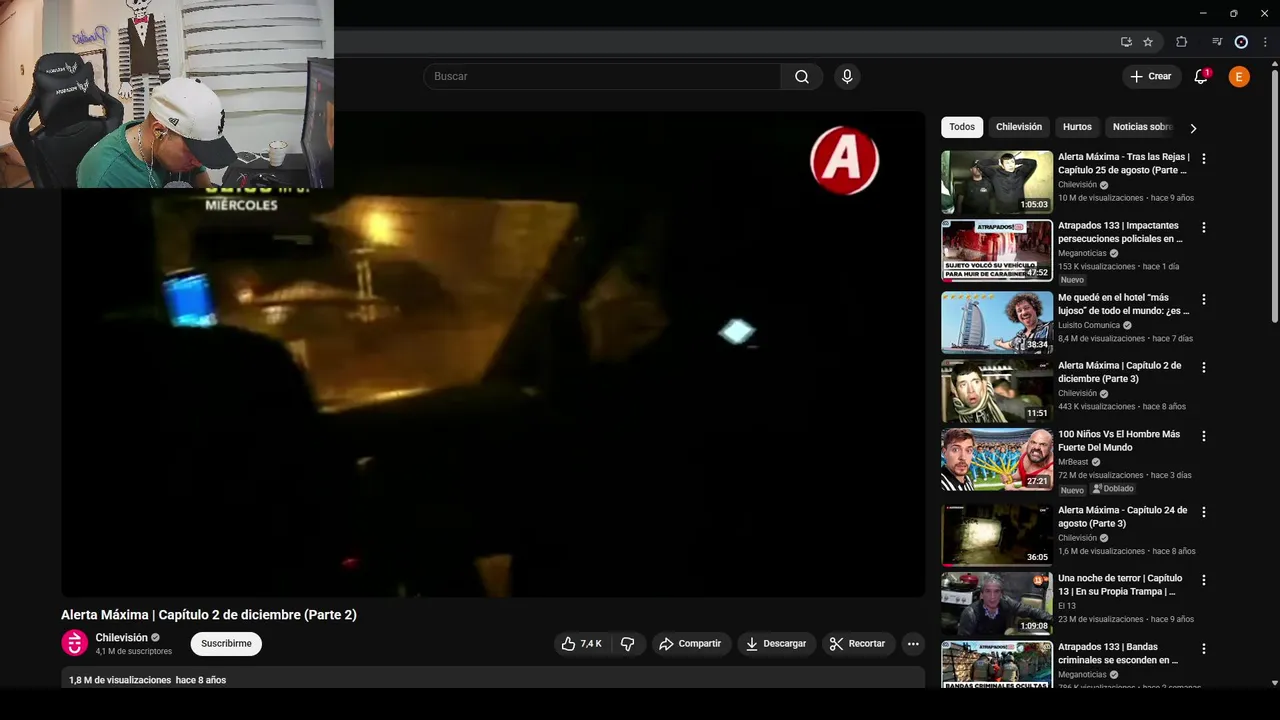
Task: Select the Todos filter chip
Action: 962,127
